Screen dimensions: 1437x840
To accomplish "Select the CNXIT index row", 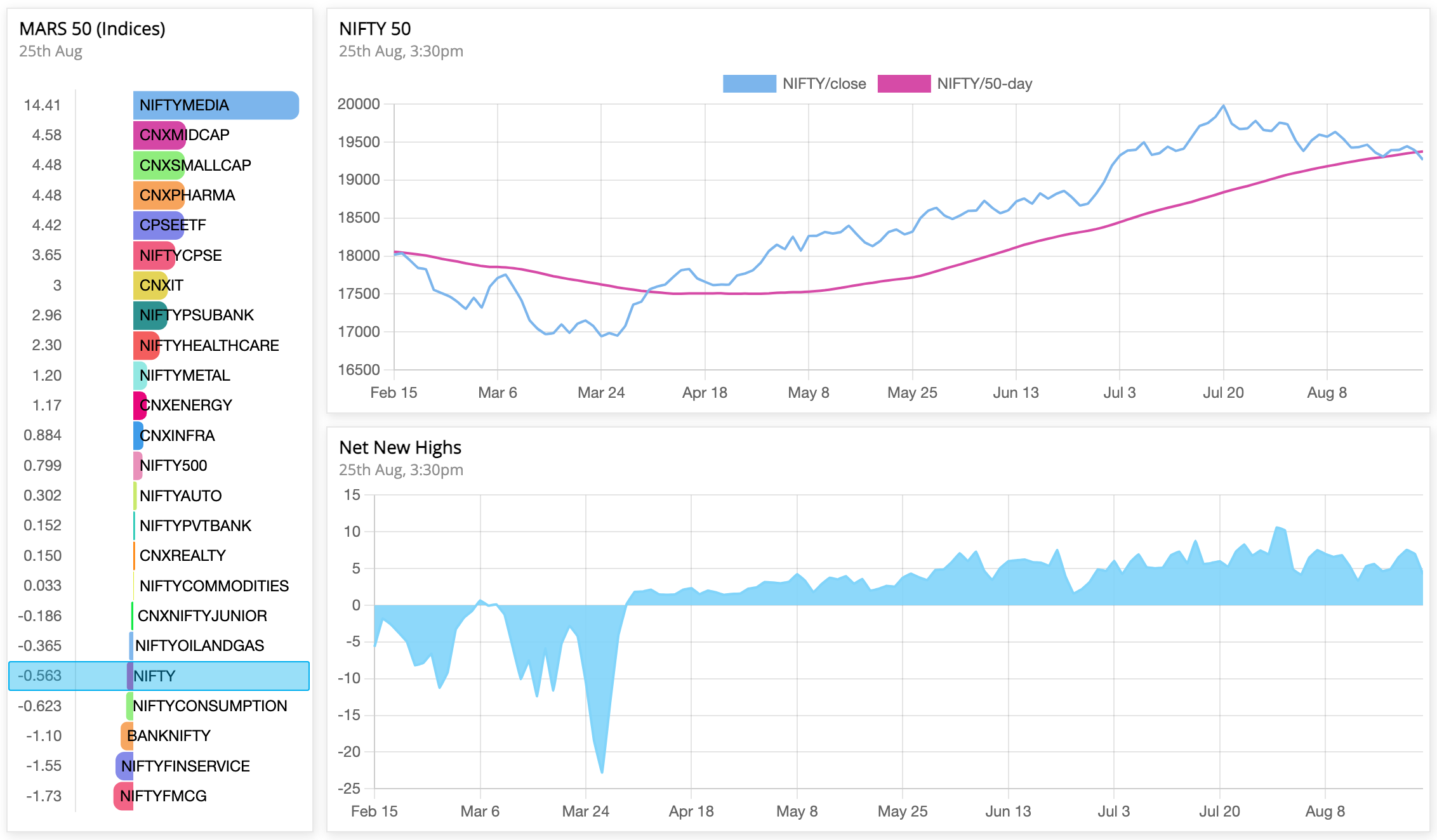I will coord(159,285).
